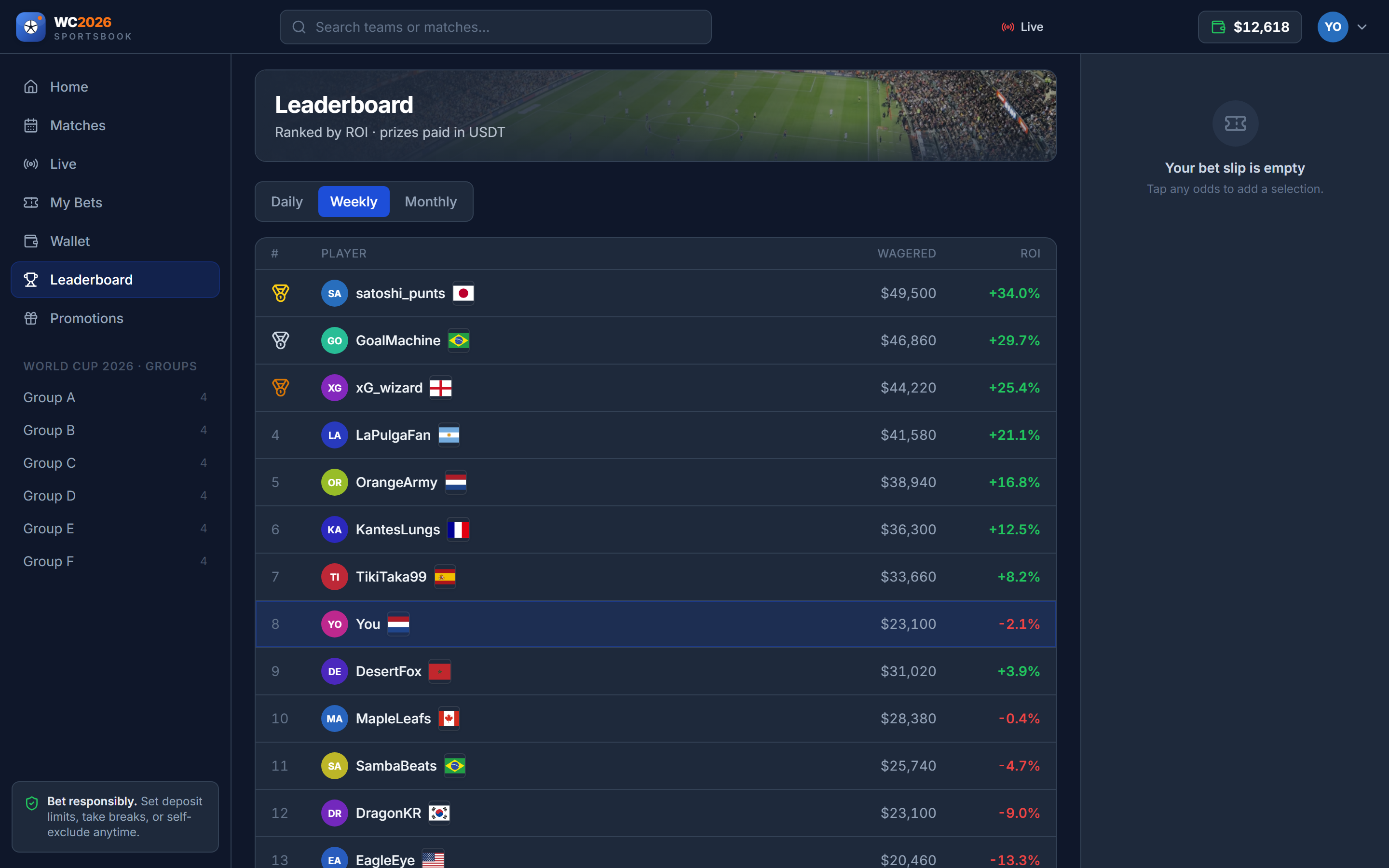Click the green wallet icon beside balance
Viewport: 1389px width, 868px height.
click(1218, 27)
